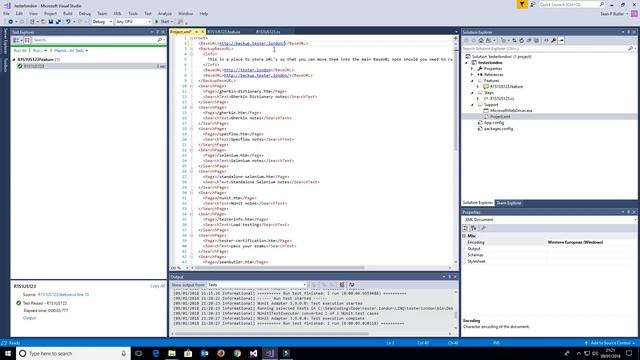Open the File menu
The image size is (640, 360).
pos(6,13)
